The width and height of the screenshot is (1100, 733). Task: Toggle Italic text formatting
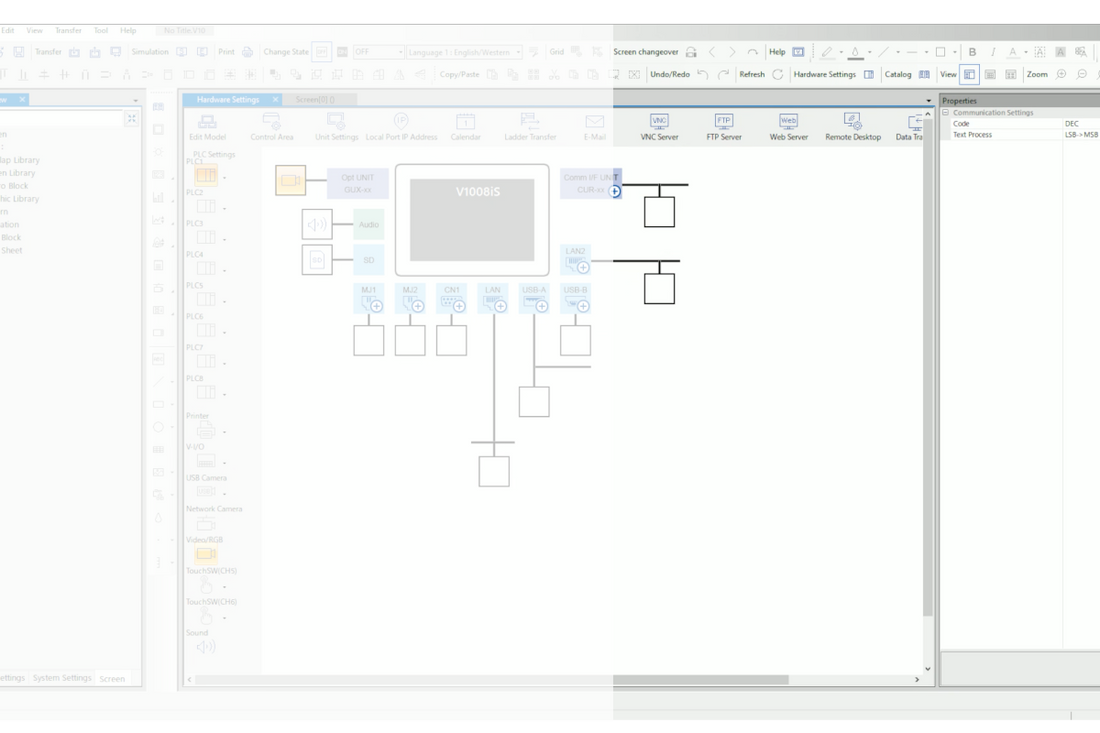(x=992, y=52)
